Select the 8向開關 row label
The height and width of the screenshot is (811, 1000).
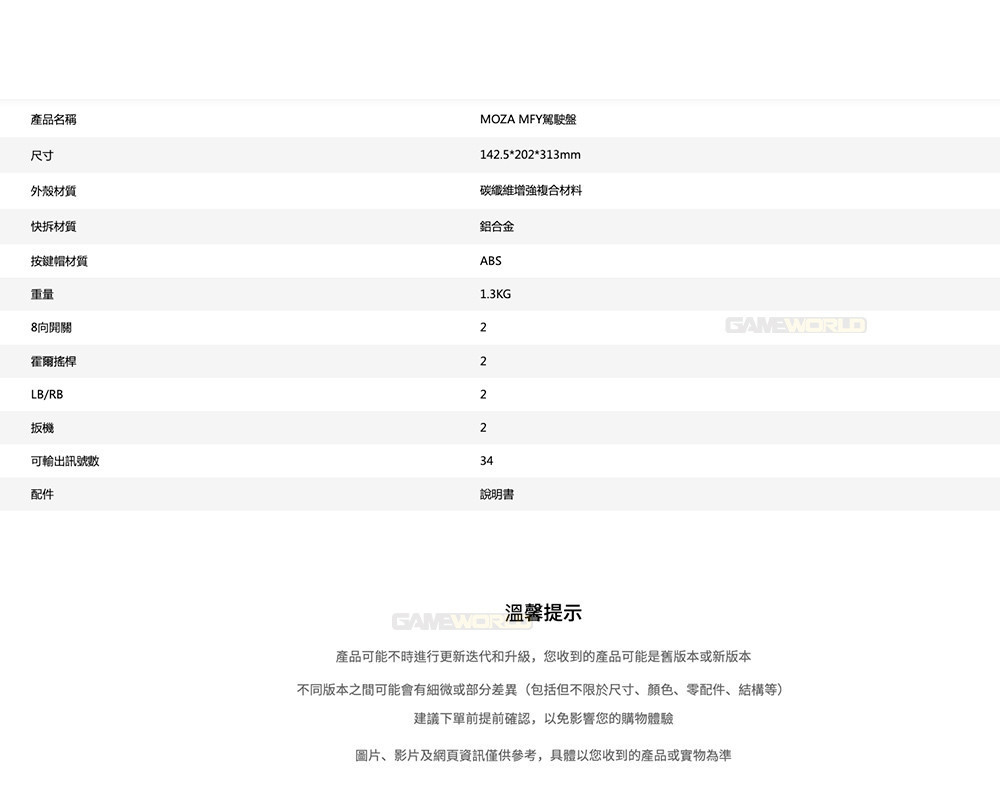51,328
